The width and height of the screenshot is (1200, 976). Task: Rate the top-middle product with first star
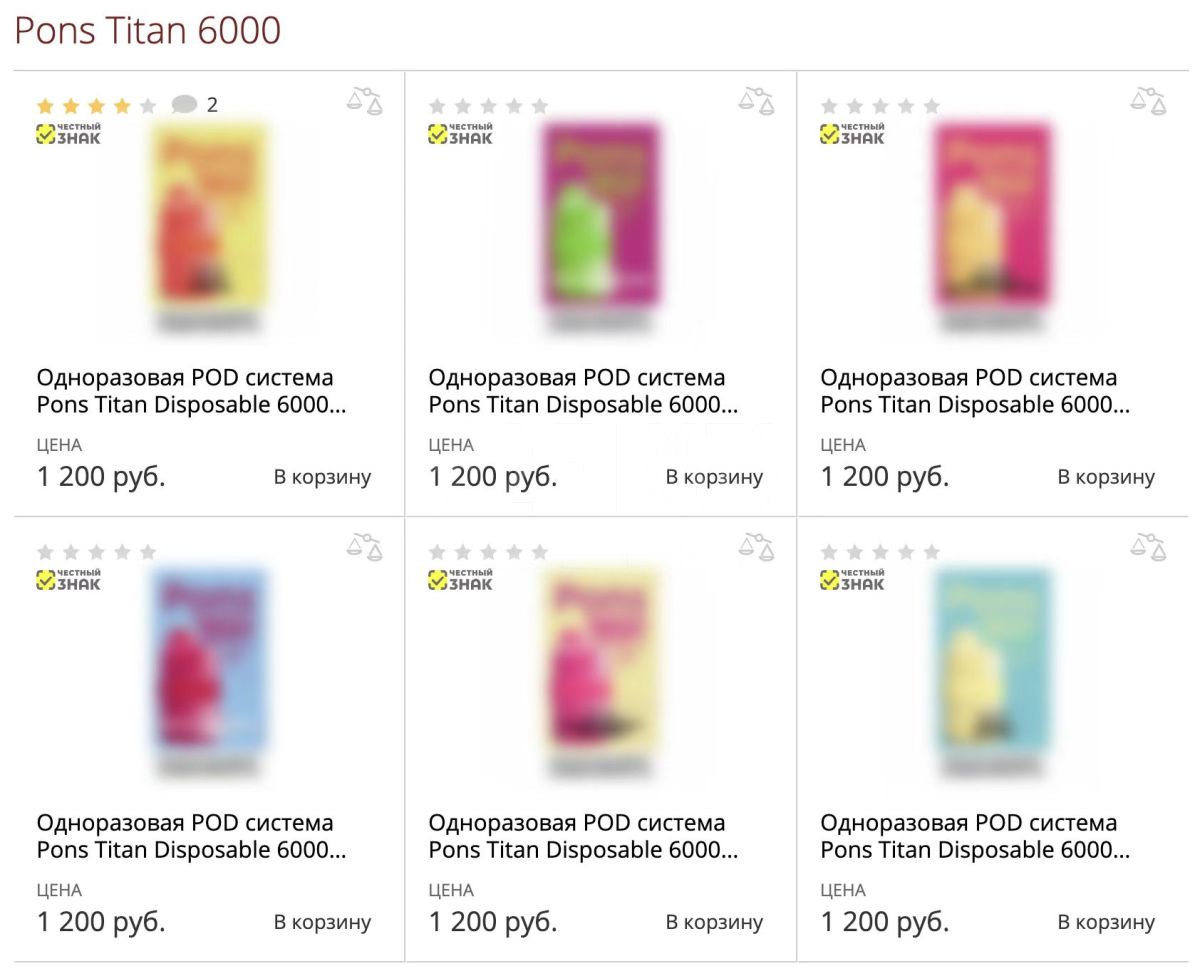pyautogui.click(x=437, y=103)
